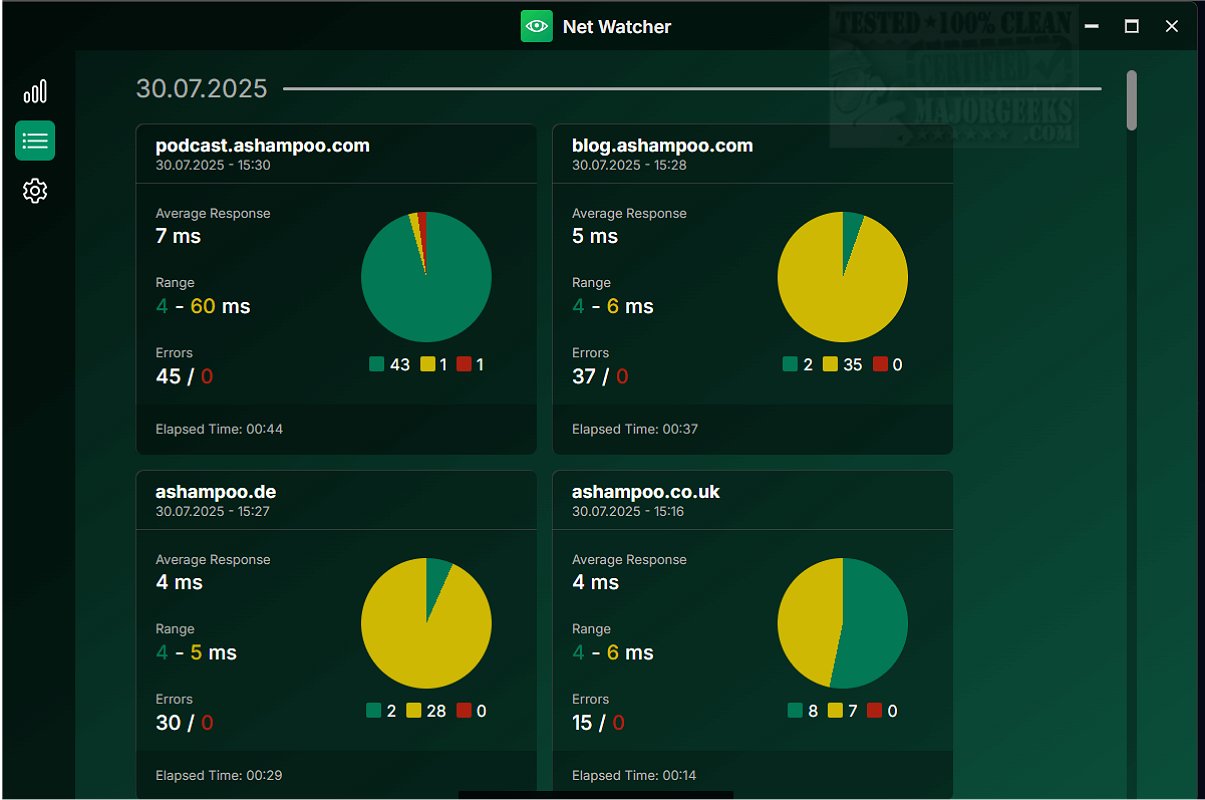This screenshot has width=1205, height=800.
Task: Click the vertical scrollbar thumb
Action: (x=1132, y=100)
